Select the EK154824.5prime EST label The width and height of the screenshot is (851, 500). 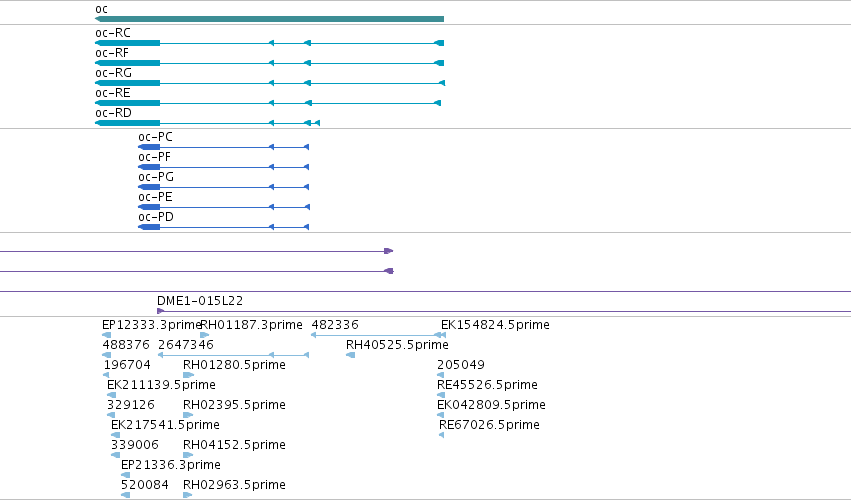(x=495, y=325)
